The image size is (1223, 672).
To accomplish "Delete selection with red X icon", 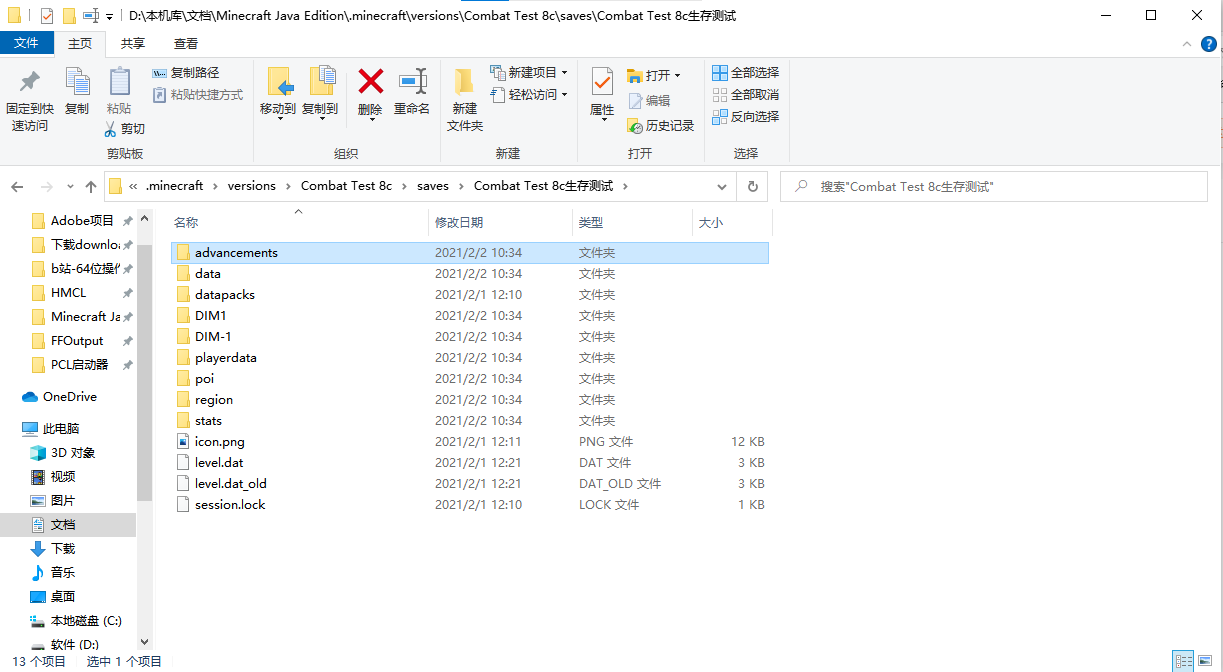I will [x=370, y=95].
